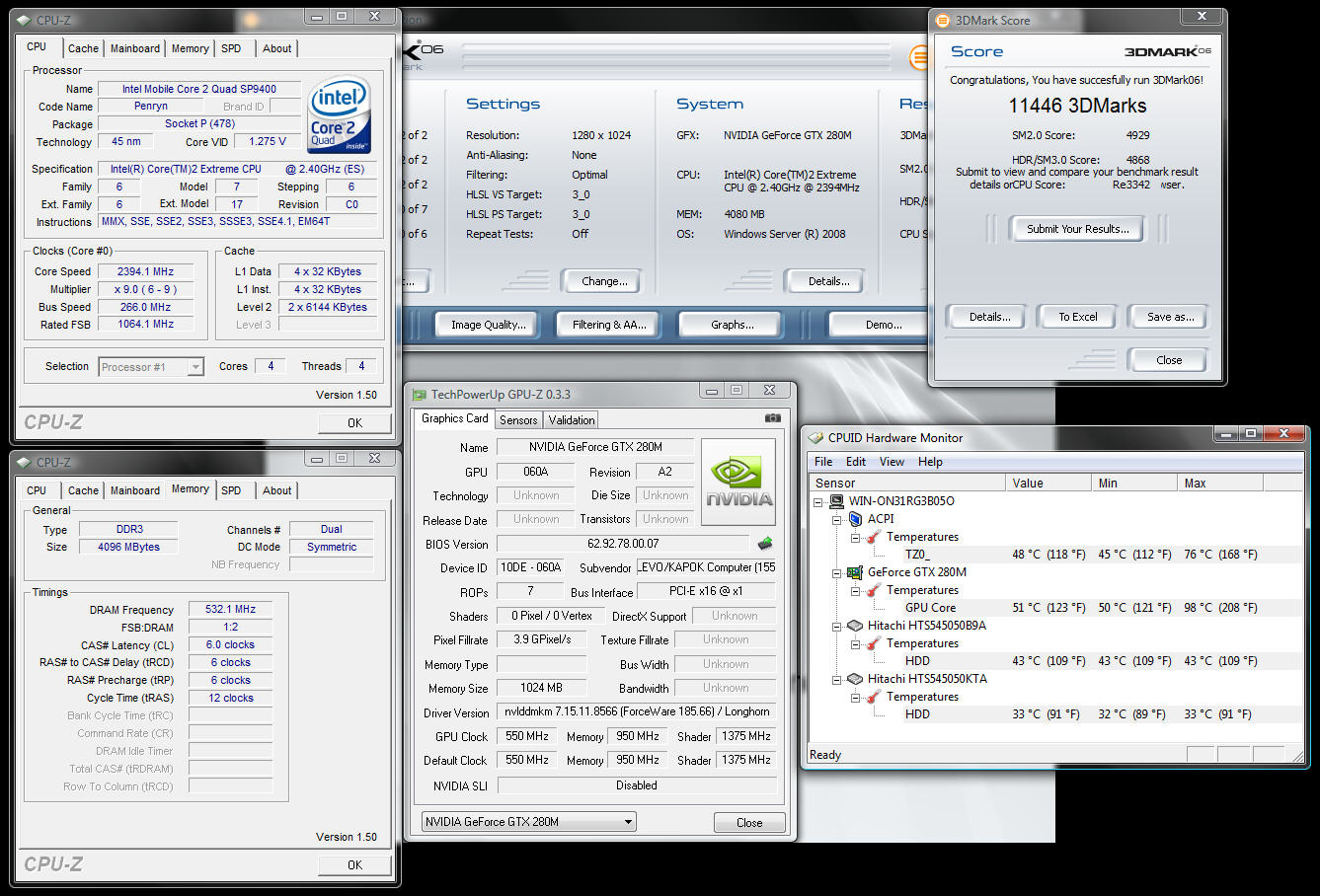Screen dimensions: 1320x896
Task: Collapse Temperatures under GeForce GTX 280M
Action: tap(855, 590)
